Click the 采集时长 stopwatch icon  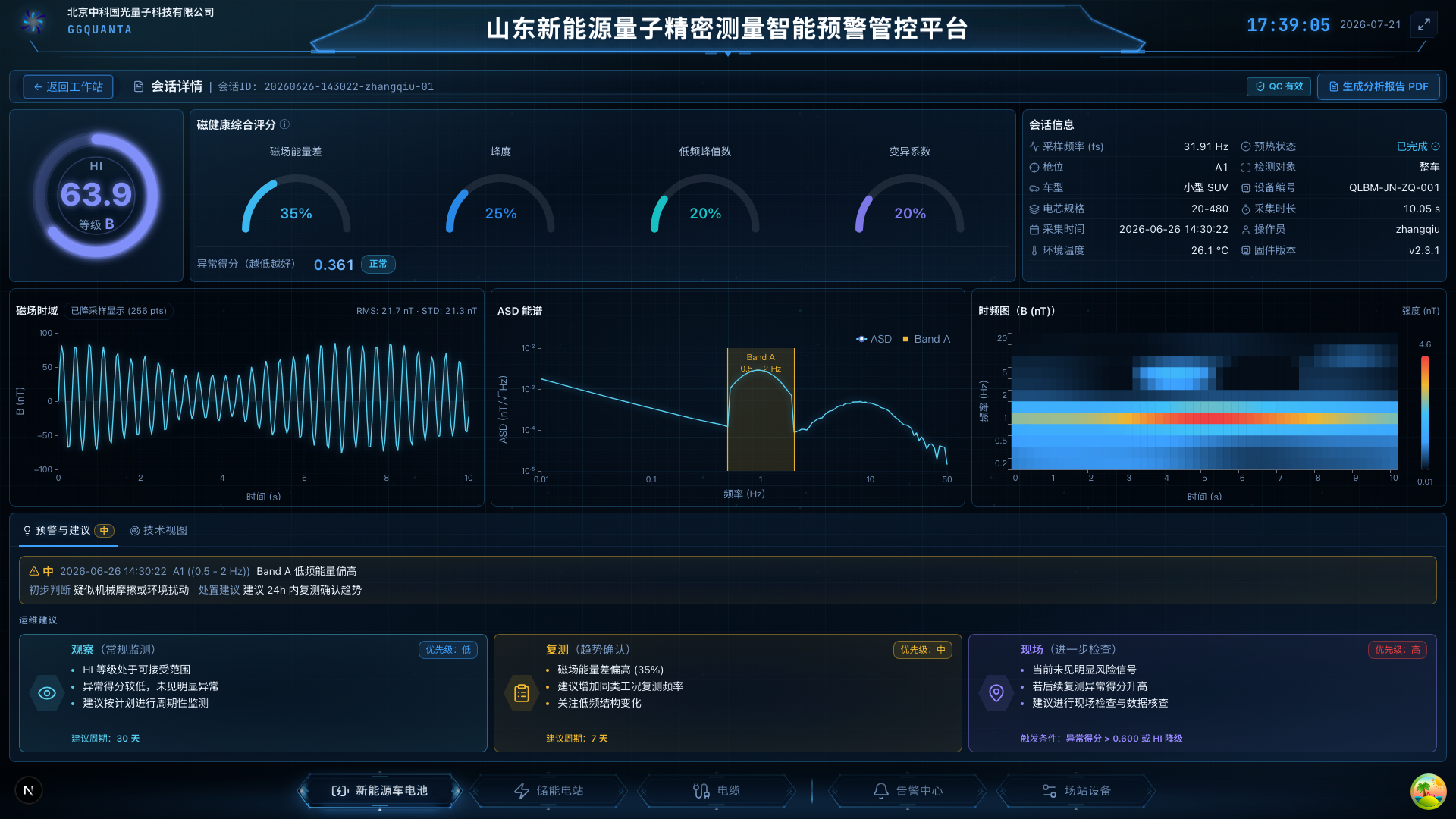point(1246,209)
